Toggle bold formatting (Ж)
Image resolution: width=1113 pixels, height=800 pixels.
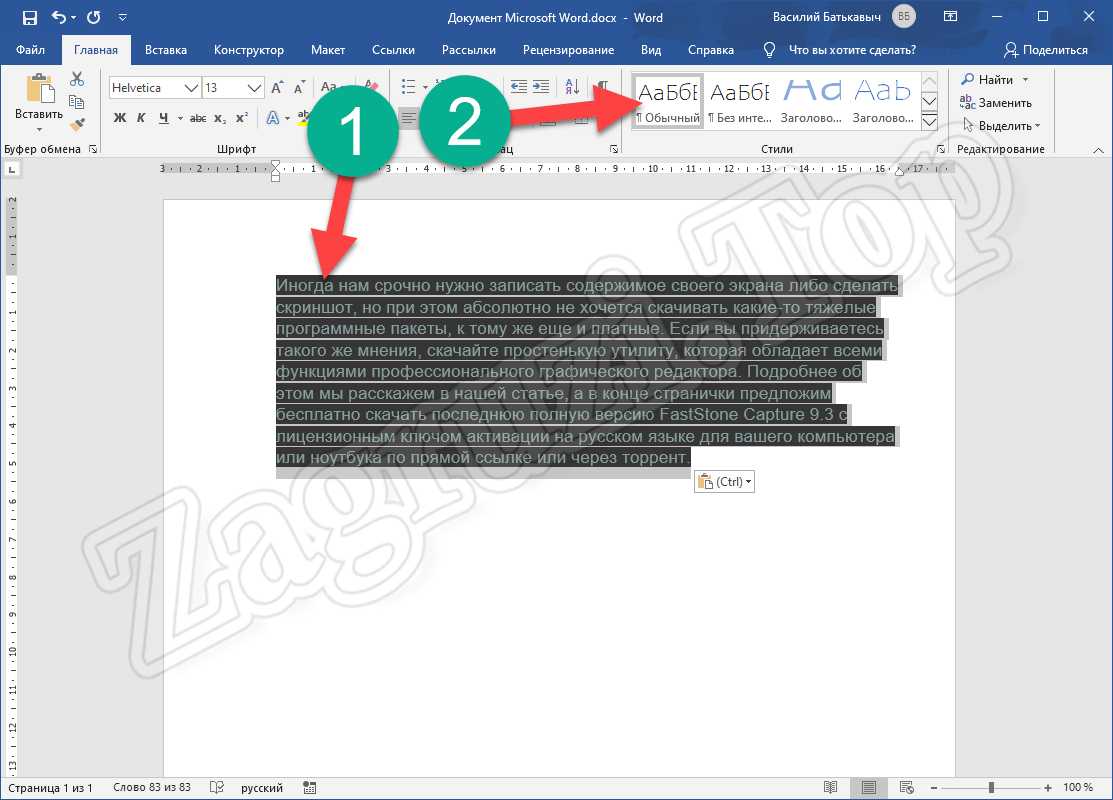(120, 118)
